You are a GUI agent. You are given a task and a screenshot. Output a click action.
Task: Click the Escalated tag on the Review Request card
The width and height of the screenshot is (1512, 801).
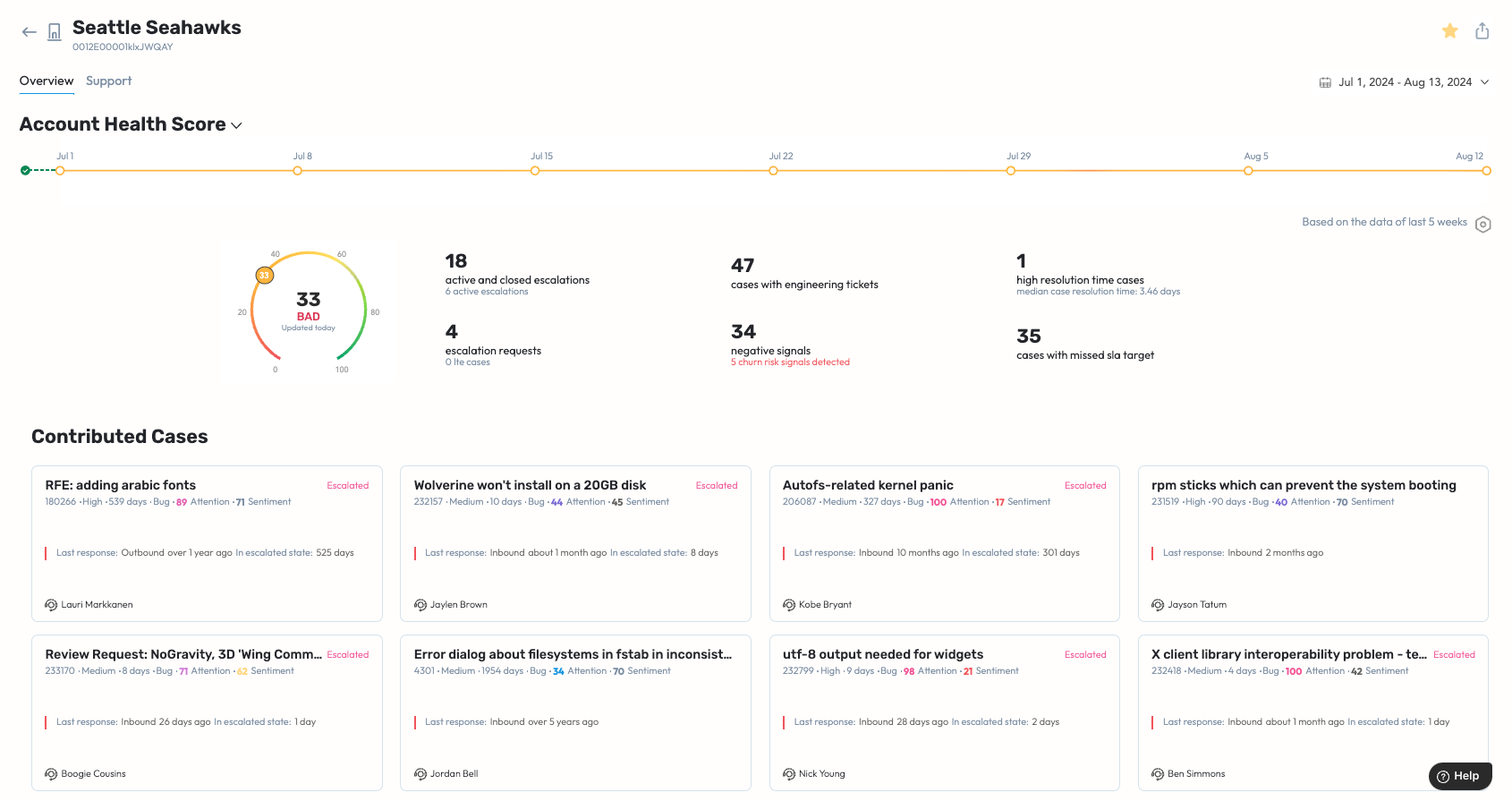coord(348,655)
